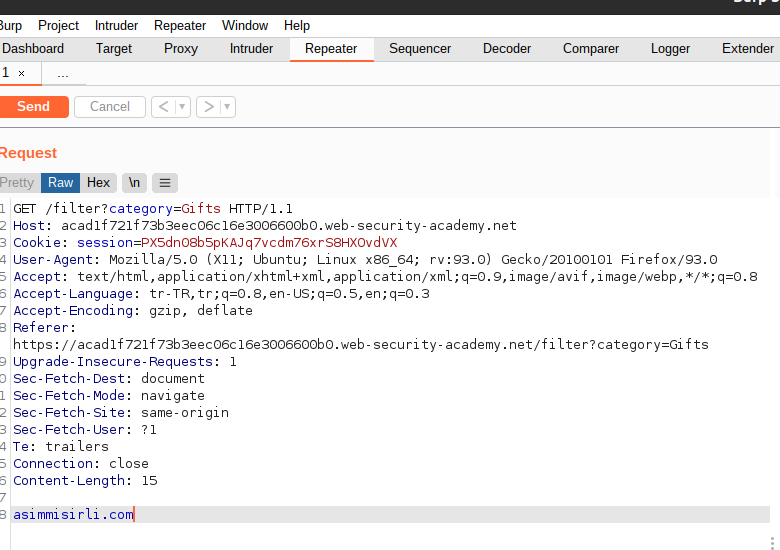Click the Te: trailers header line
This screenshot has width=780, height=550.
tap(61, 447)
